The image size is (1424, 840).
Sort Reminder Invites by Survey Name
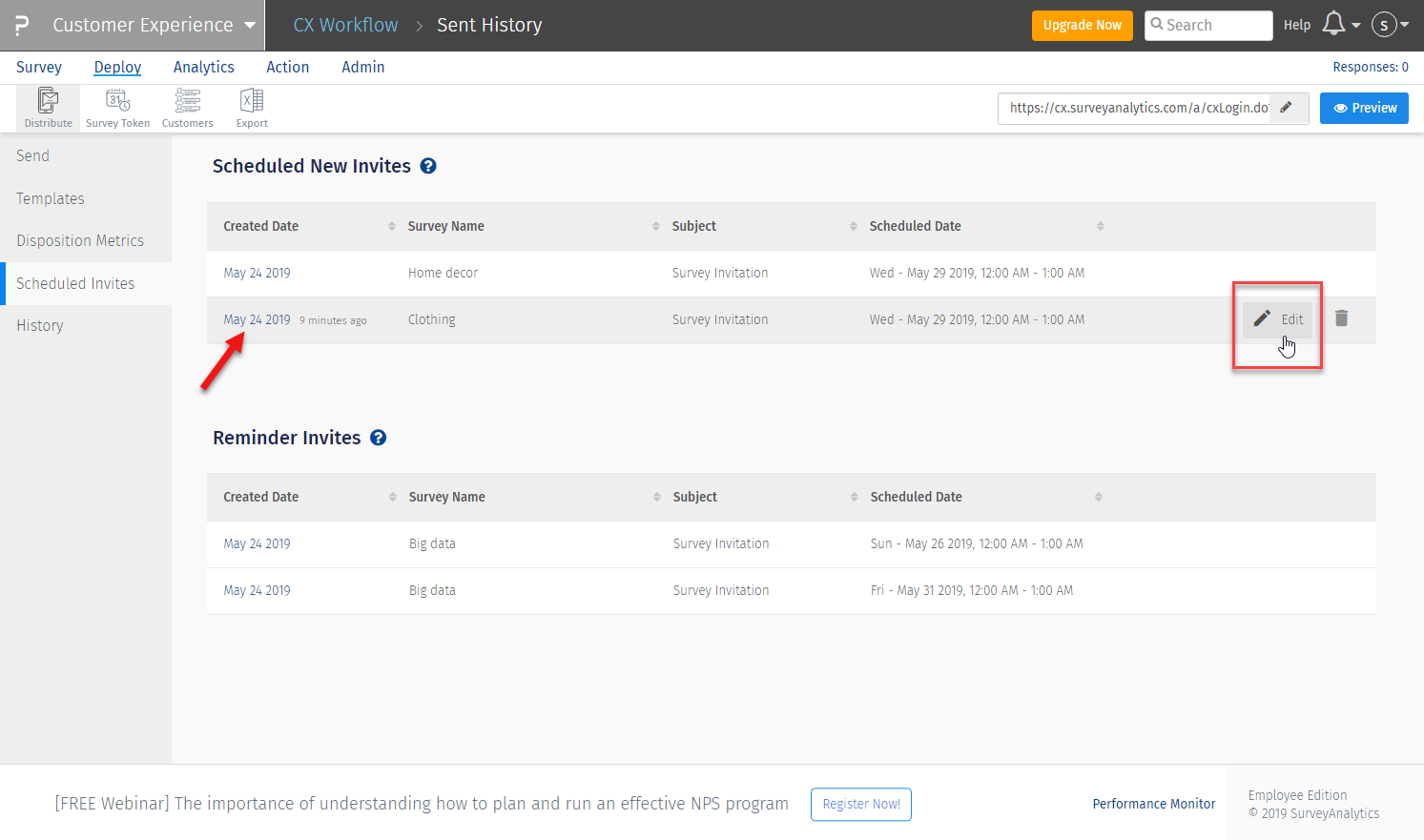656,497
